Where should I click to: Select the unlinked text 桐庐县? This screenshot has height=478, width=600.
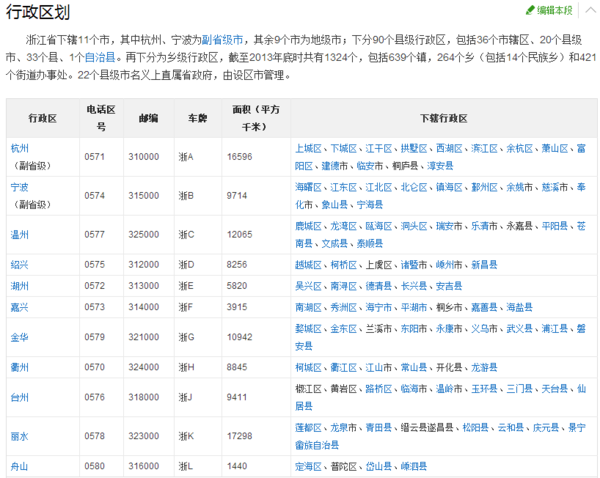click(405, 166)
